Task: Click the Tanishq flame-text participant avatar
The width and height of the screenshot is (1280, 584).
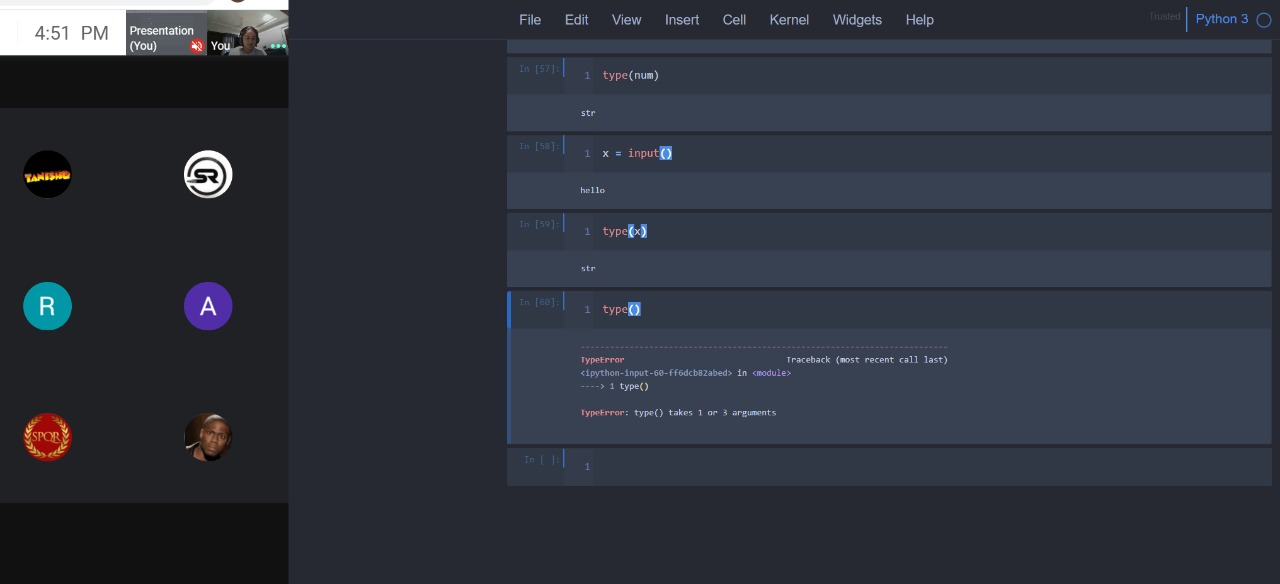Action: click(x=48, y=175)
